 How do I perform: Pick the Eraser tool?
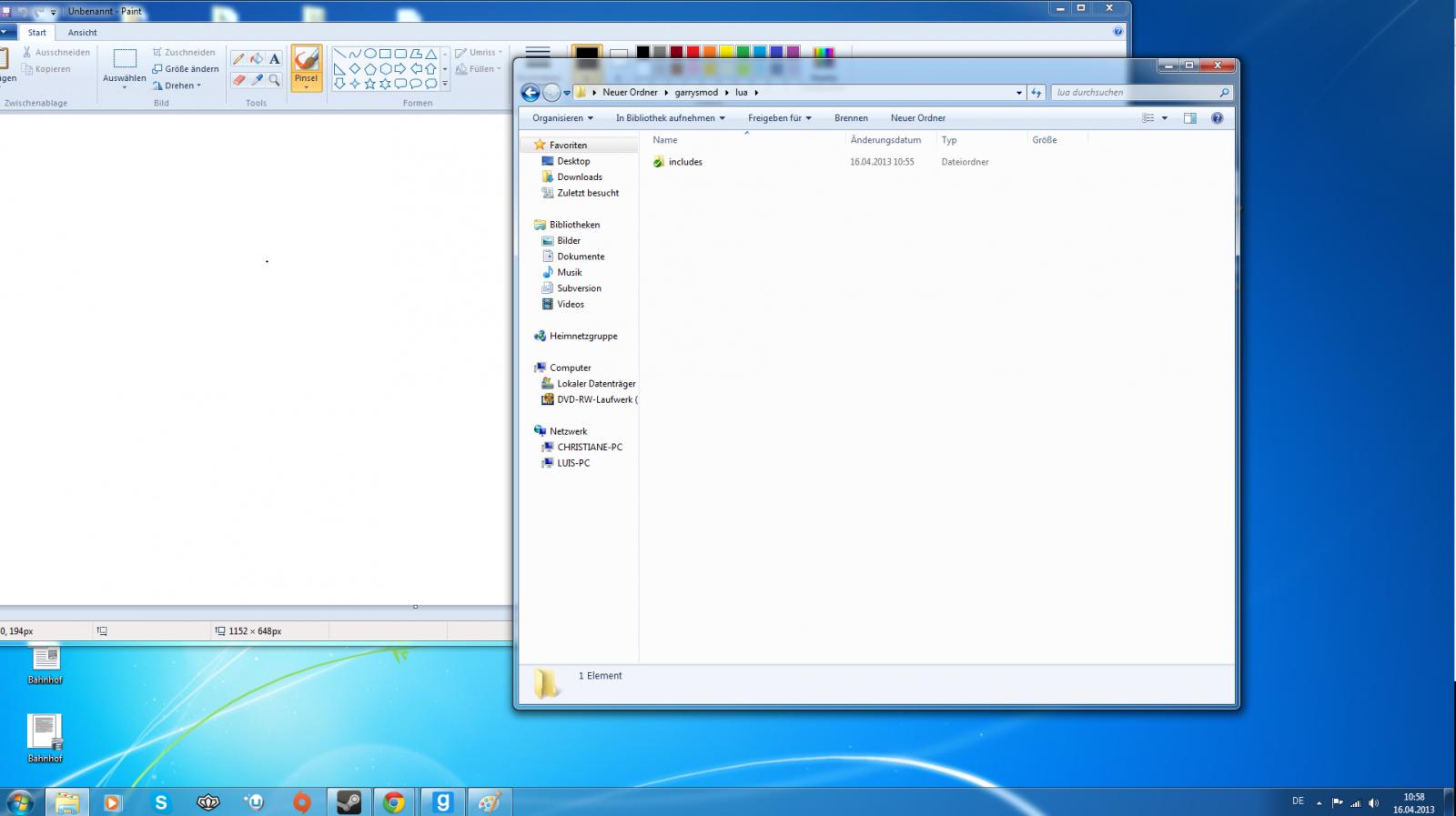[x=238, y=80]
